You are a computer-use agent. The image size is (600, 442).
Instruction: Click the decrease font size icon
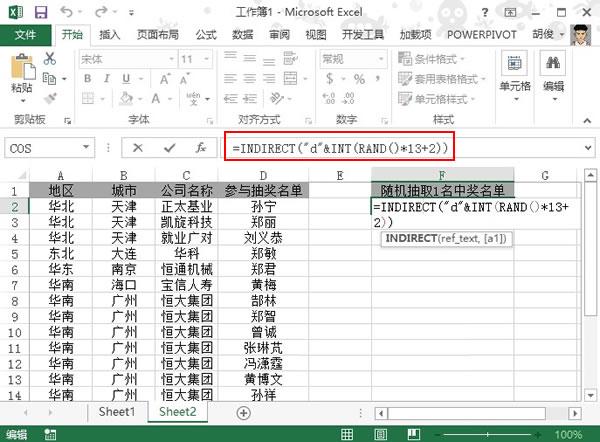(184, 80)
